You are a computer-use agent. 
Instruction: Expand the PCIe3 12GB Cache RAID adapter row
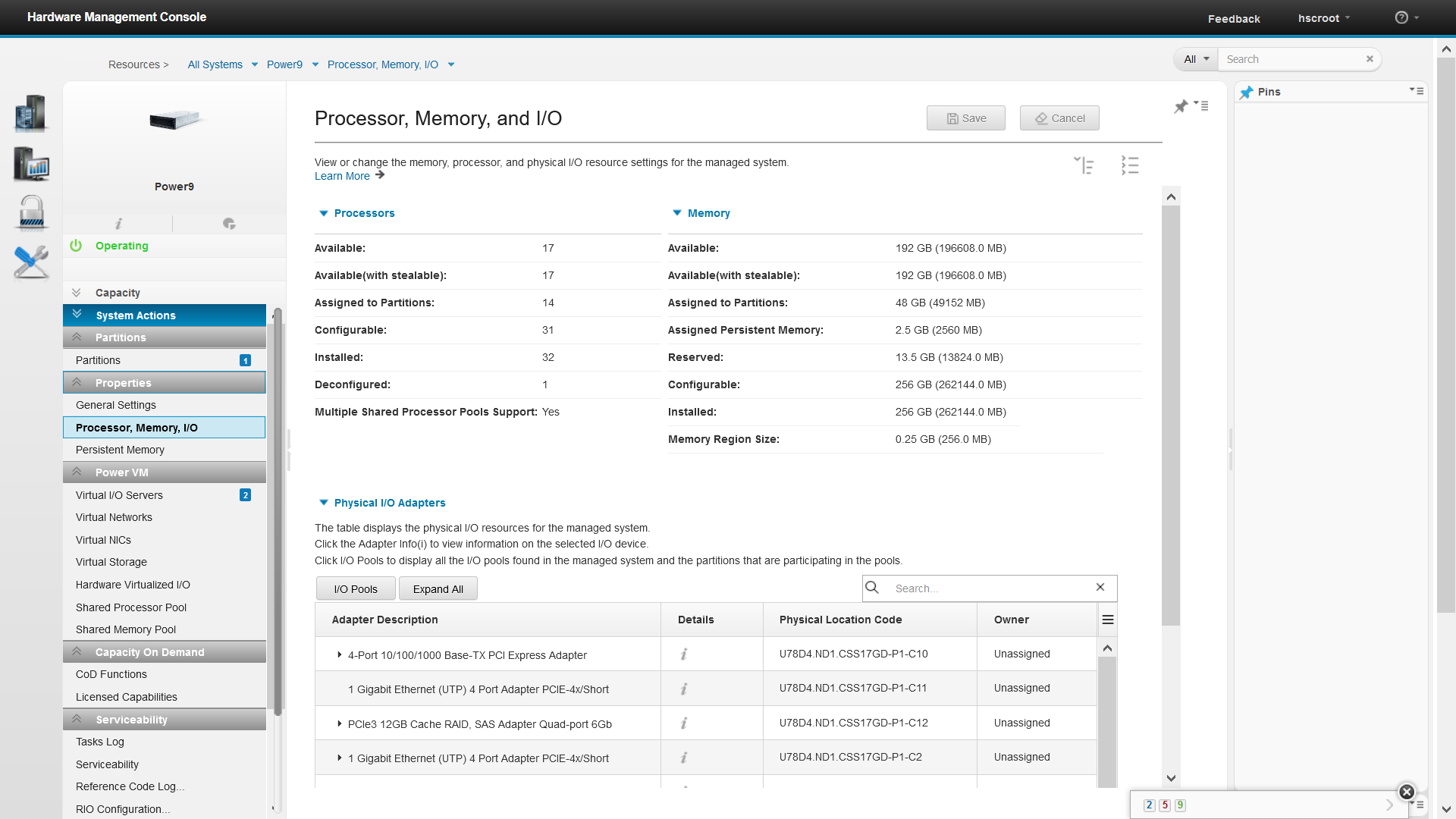(339, 723)
